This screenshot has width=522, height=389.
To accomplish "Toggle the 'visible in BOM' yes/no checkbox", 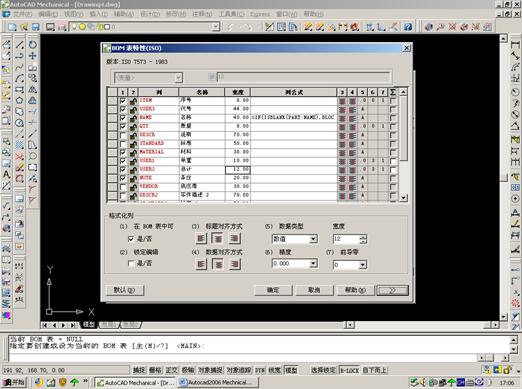I will (131, 239).
